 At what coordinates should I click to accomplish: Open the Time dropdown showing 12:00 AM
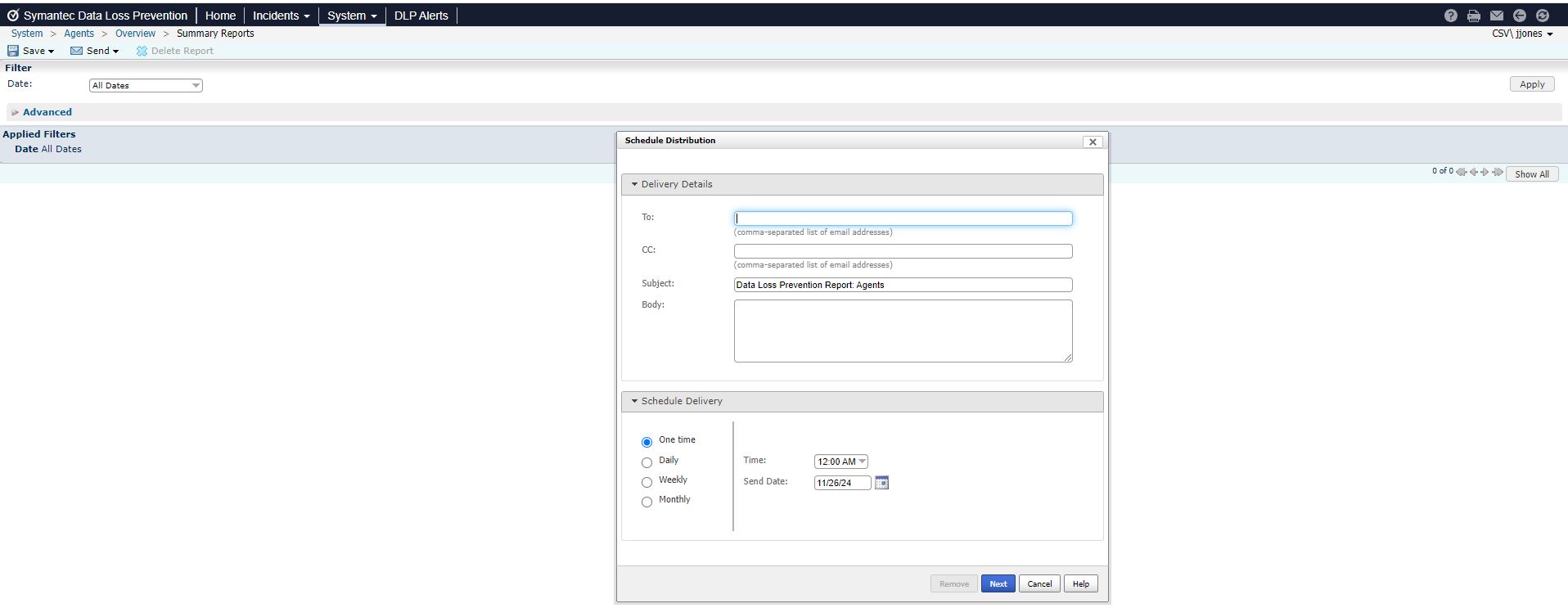(x=840, y=462)
